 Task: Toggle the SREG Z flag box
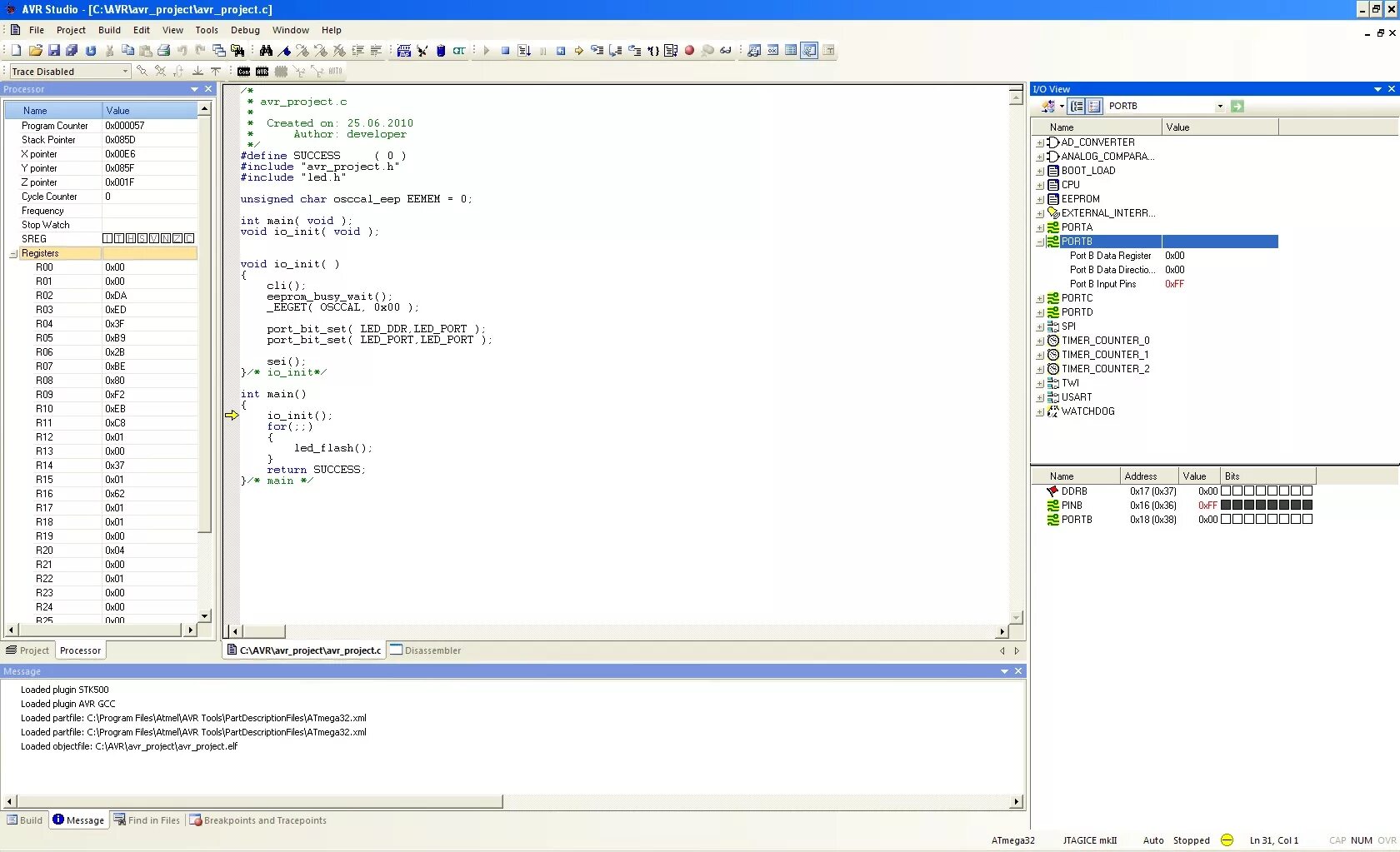pyautogui.click(x=177, y=239)
